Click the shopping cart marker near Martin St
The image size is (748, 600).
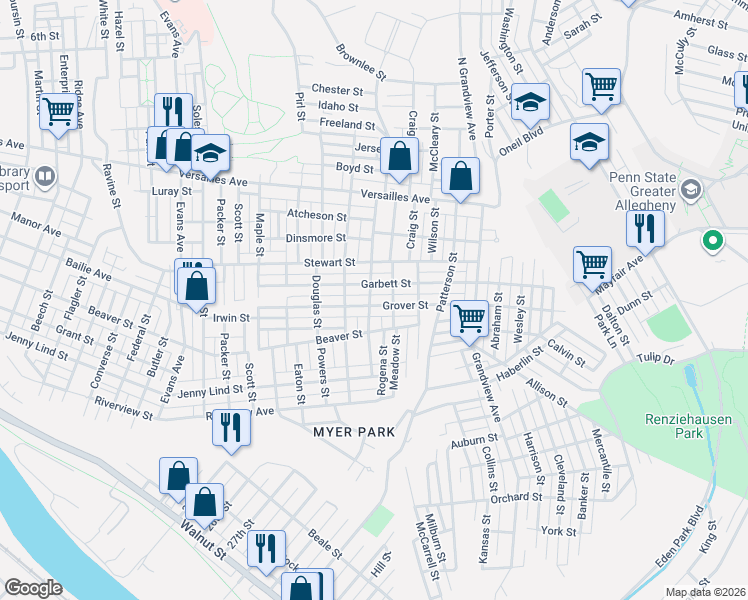[58, 114]
